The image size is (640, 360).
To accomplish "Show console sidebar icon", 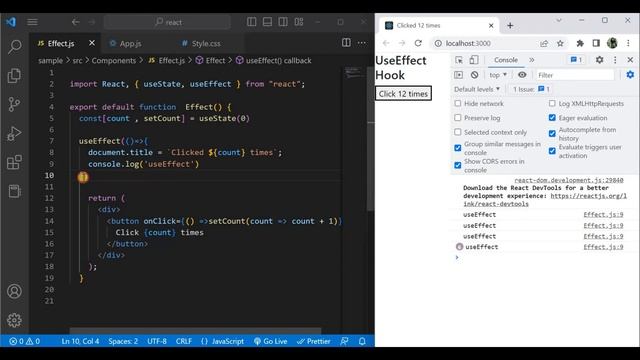I will (458, 75).
